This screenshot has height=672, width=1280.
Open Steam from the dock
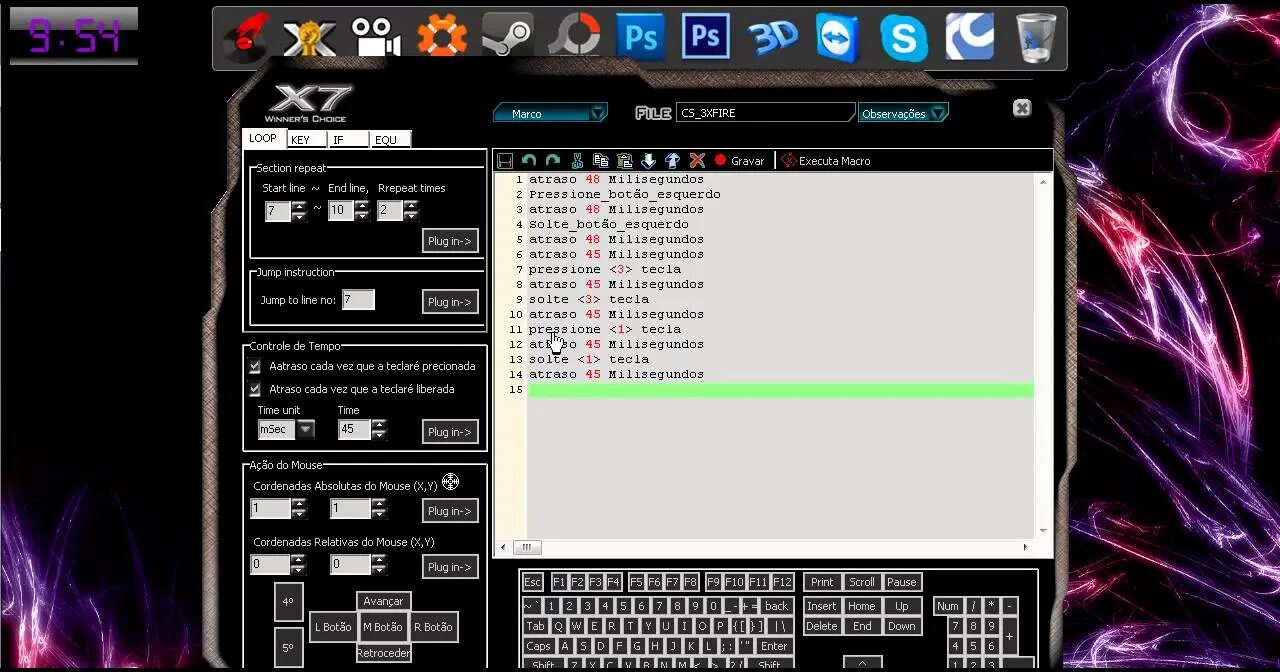[x=507, y=38]
